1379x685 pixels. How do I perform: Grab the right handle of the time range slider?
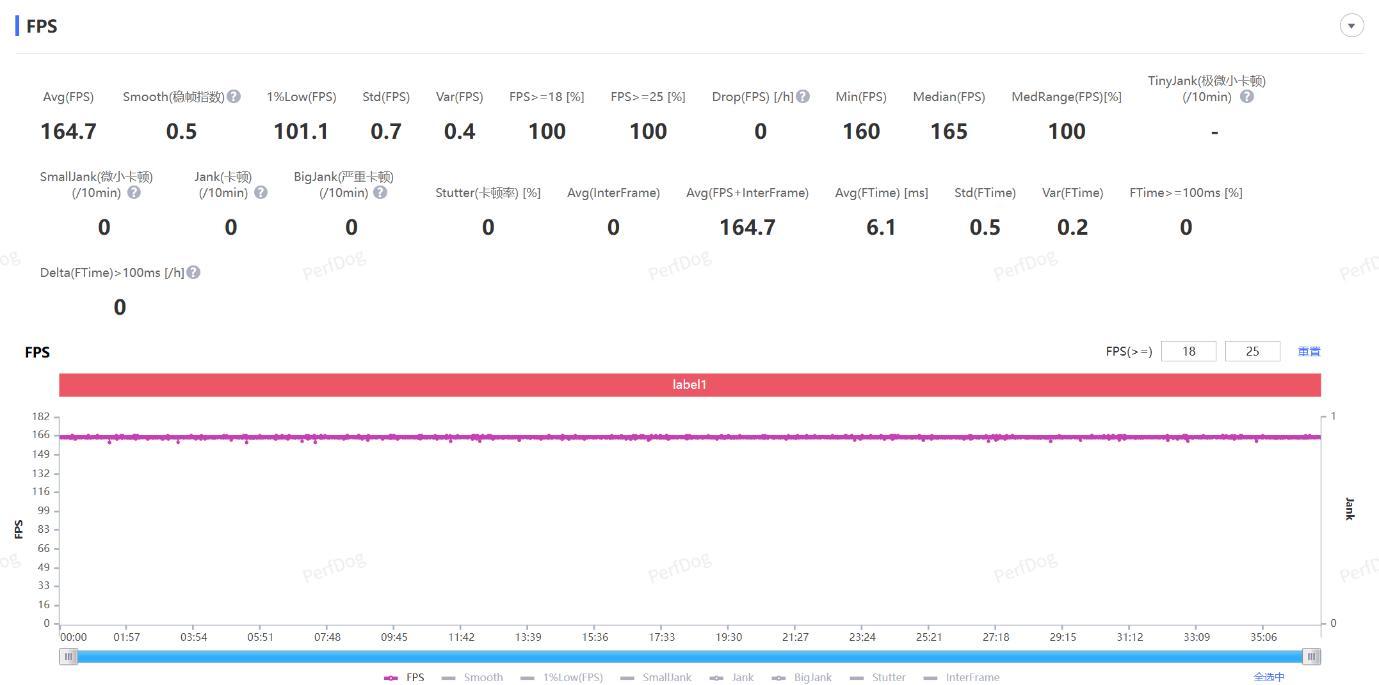coord(1312,656)
